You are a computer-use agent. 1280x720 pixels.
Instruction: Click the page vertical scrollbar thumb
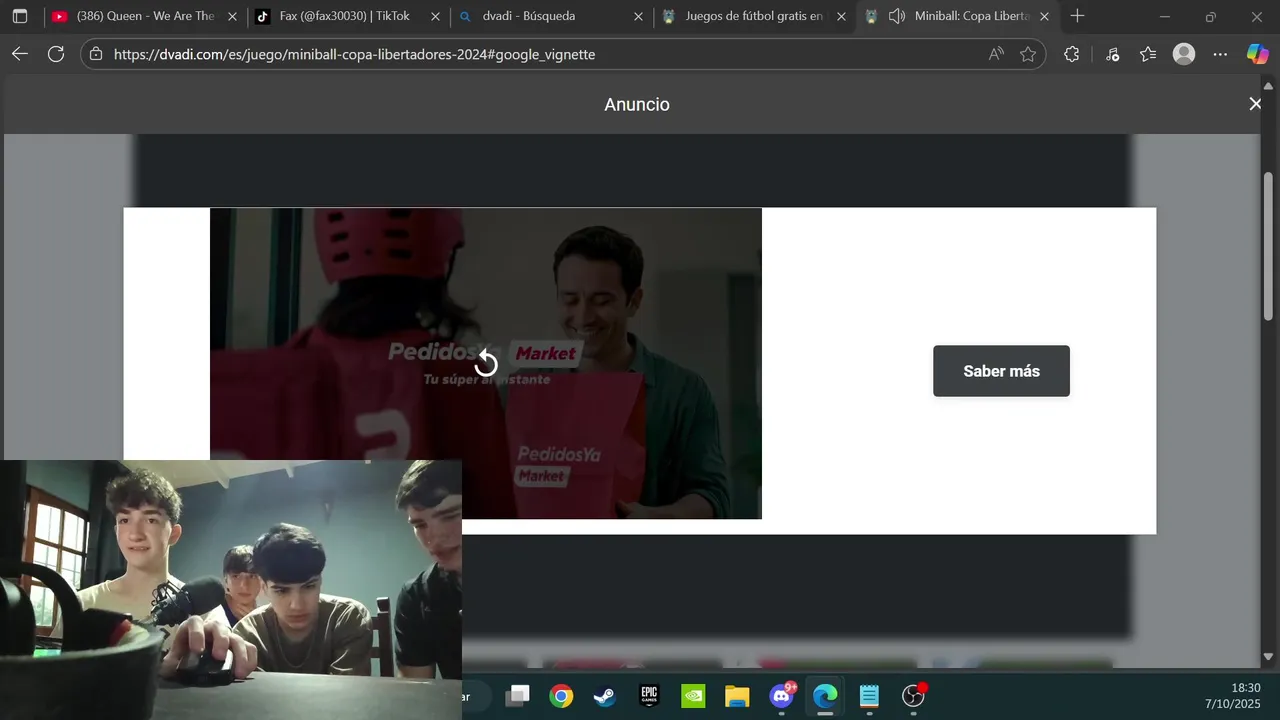pos(1268,246)
